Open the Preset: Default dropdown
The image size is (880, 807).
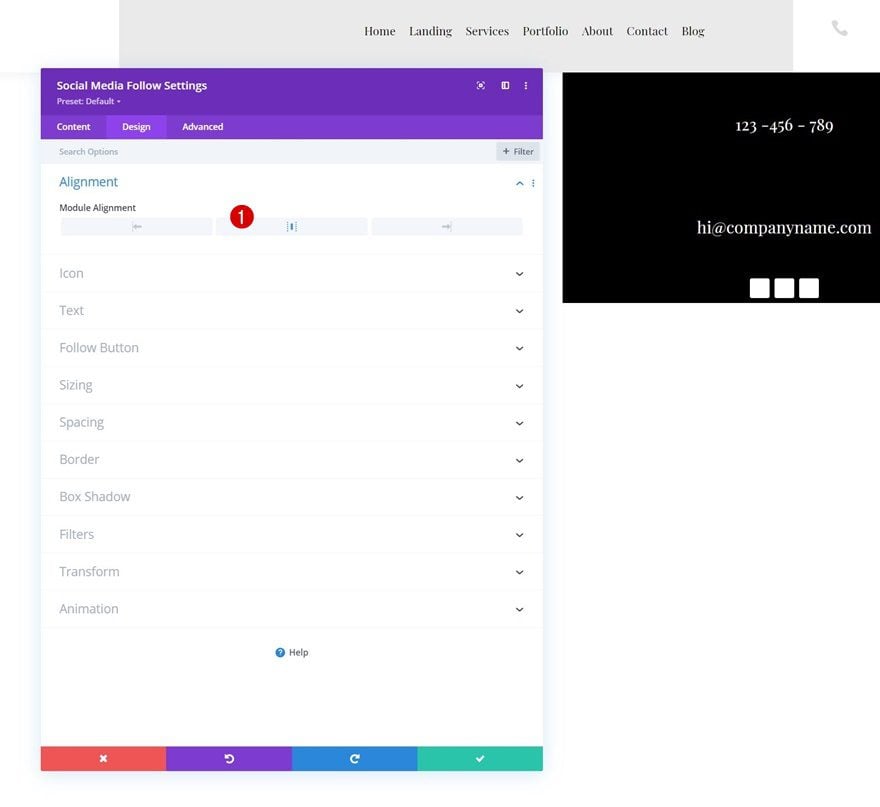[88, 102]
